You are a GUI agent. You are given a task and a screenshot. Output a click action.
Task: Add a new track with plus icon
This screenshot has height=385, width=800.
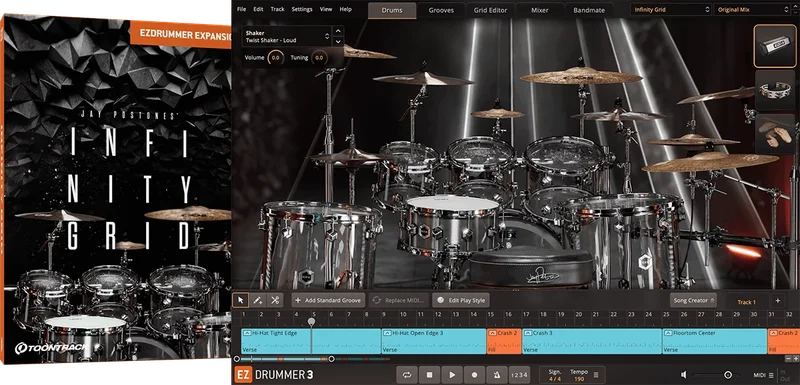coord(778,301)
